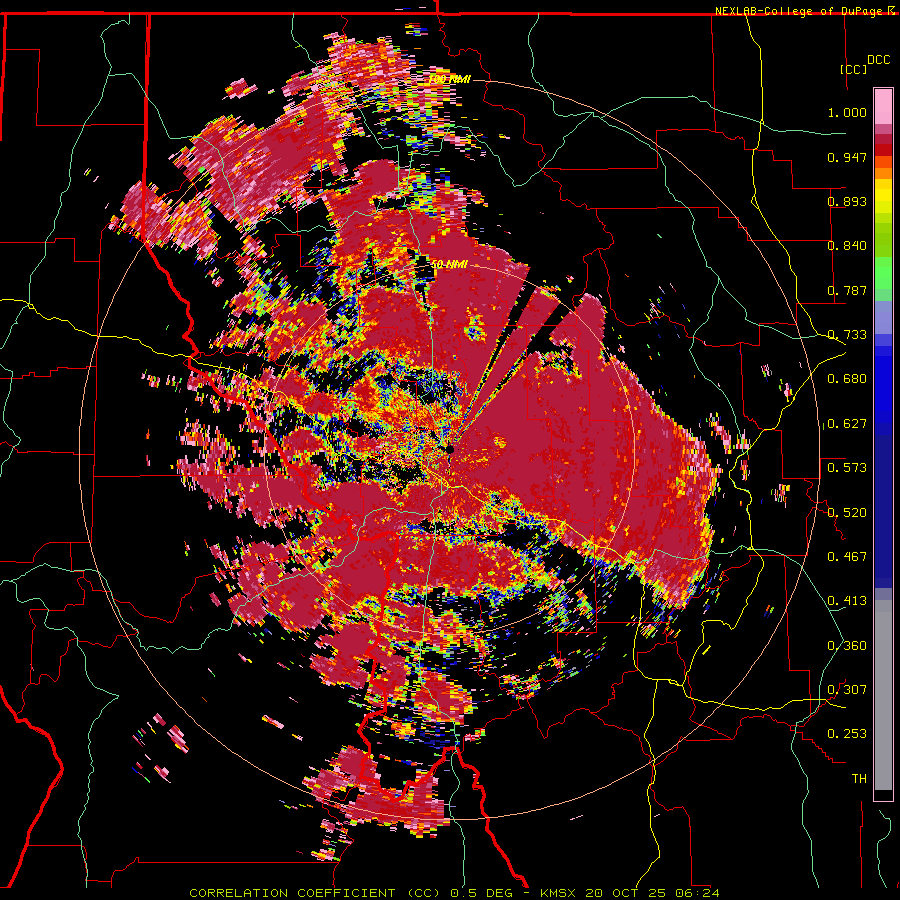This screenshot has width=900, height=900.
Task: Click the DCC label above the color bar
Action: 879,60
